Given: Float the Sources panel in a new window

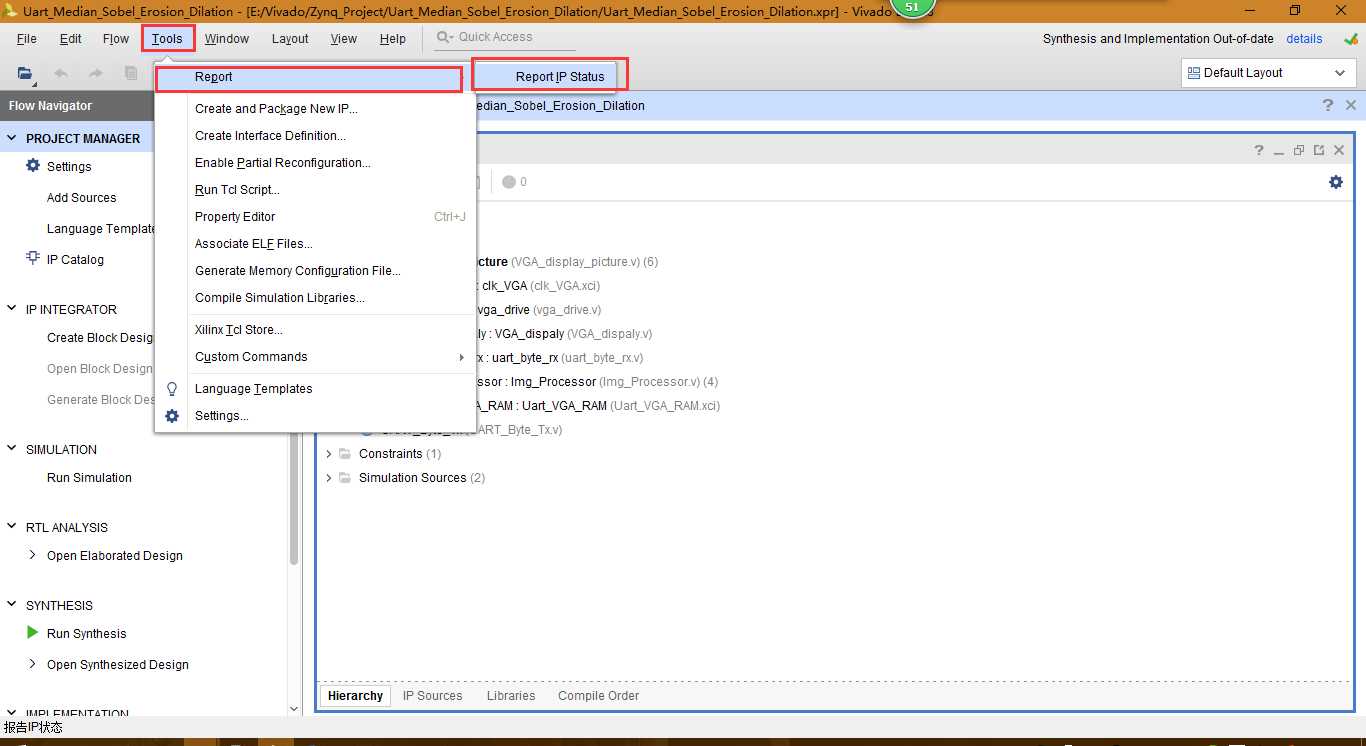Looking at the screenshot, I should (1319, 150).
